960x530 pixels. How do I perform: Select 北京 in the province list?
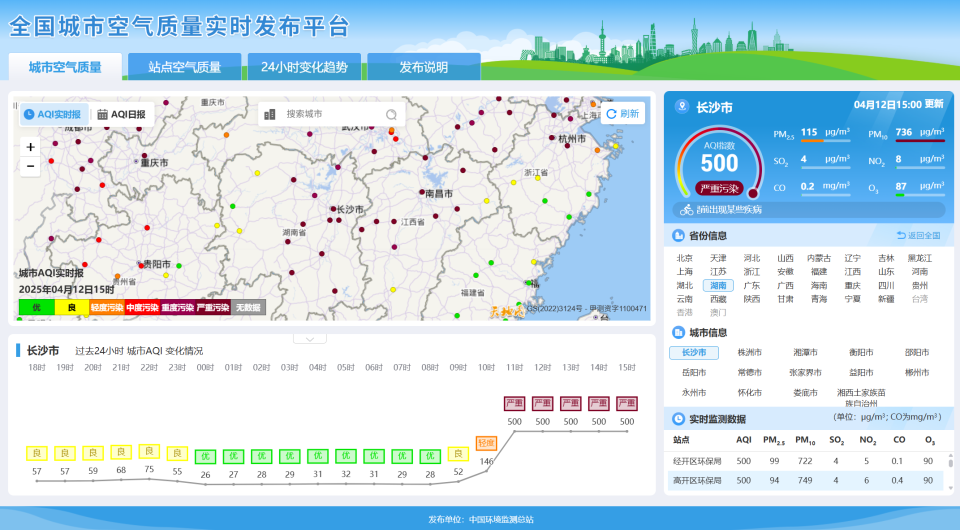(685, 258)
